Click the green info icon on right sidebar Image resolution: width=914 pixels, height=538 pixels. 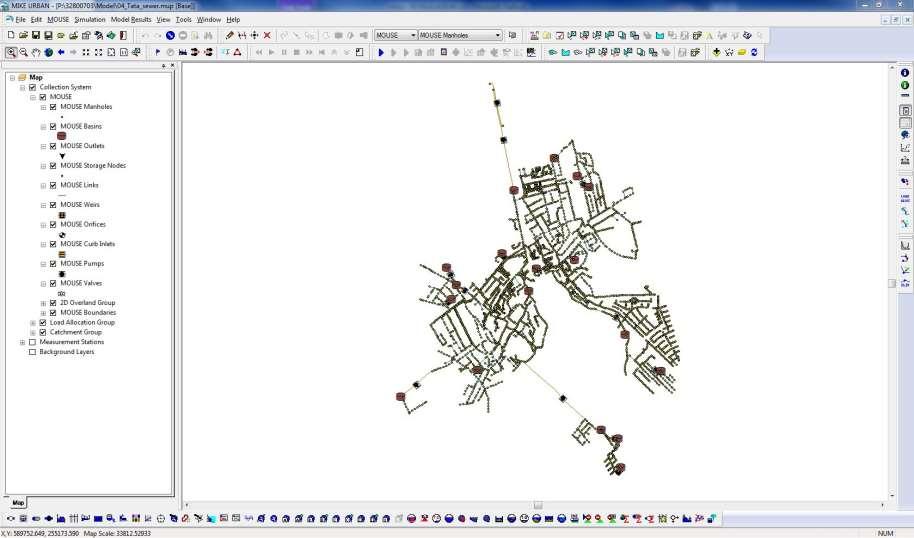[x=905, y=85]
